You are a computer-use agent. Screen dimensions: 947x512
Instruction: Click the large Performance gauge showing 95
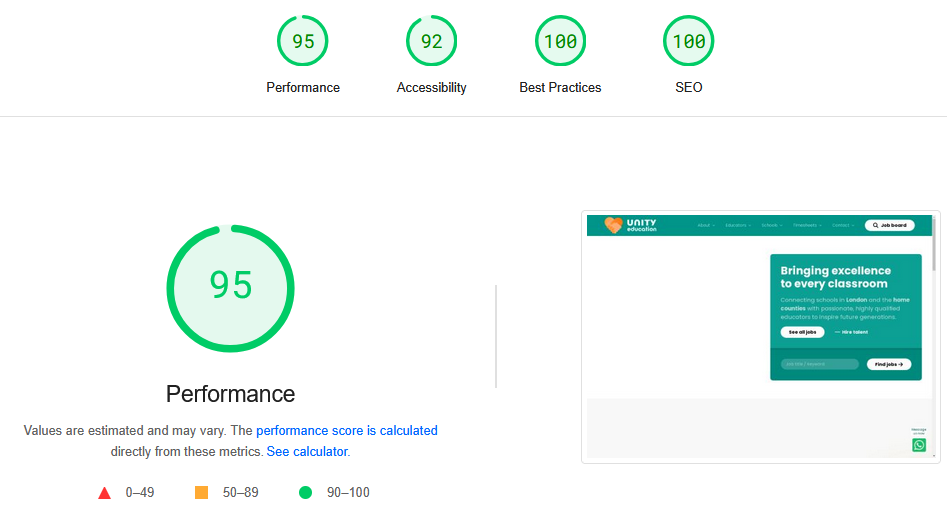tap(230, 287)
